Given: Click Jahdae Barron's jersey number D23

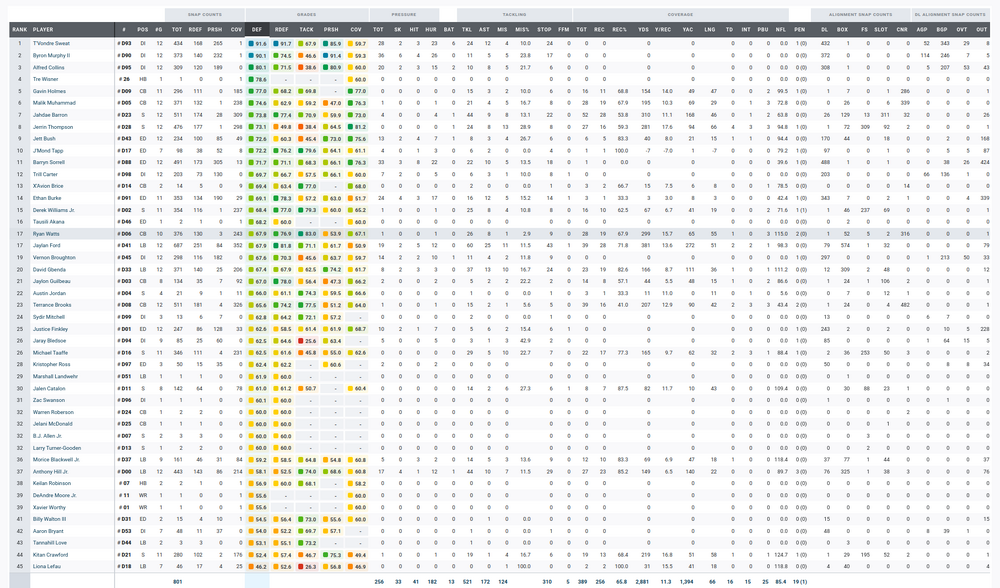Looking at the screenshot, I should pyautogui.click(x=125, y=116).
